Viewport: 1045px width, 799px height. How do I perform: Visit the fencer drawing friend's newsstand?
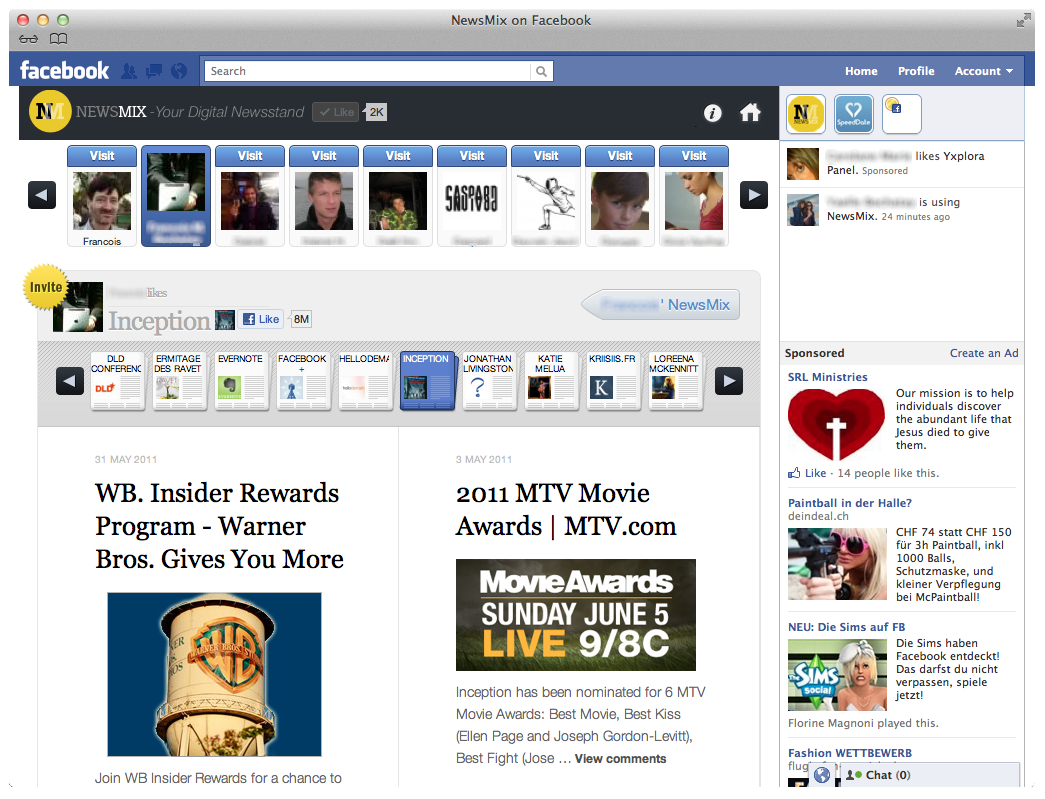pyautogui.click(x=546, y=156)
